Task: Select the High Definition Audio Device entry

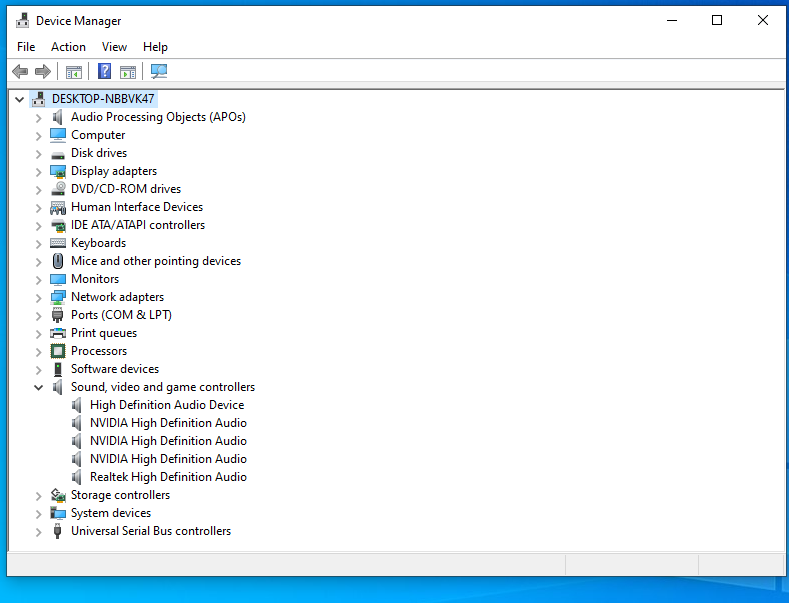Action: click(166, 405)
